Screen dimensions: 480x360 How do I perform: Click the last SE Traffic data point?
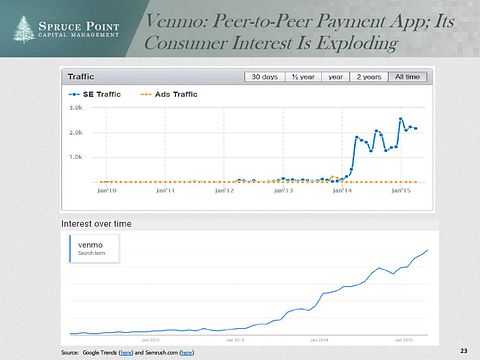click(416, 128)
